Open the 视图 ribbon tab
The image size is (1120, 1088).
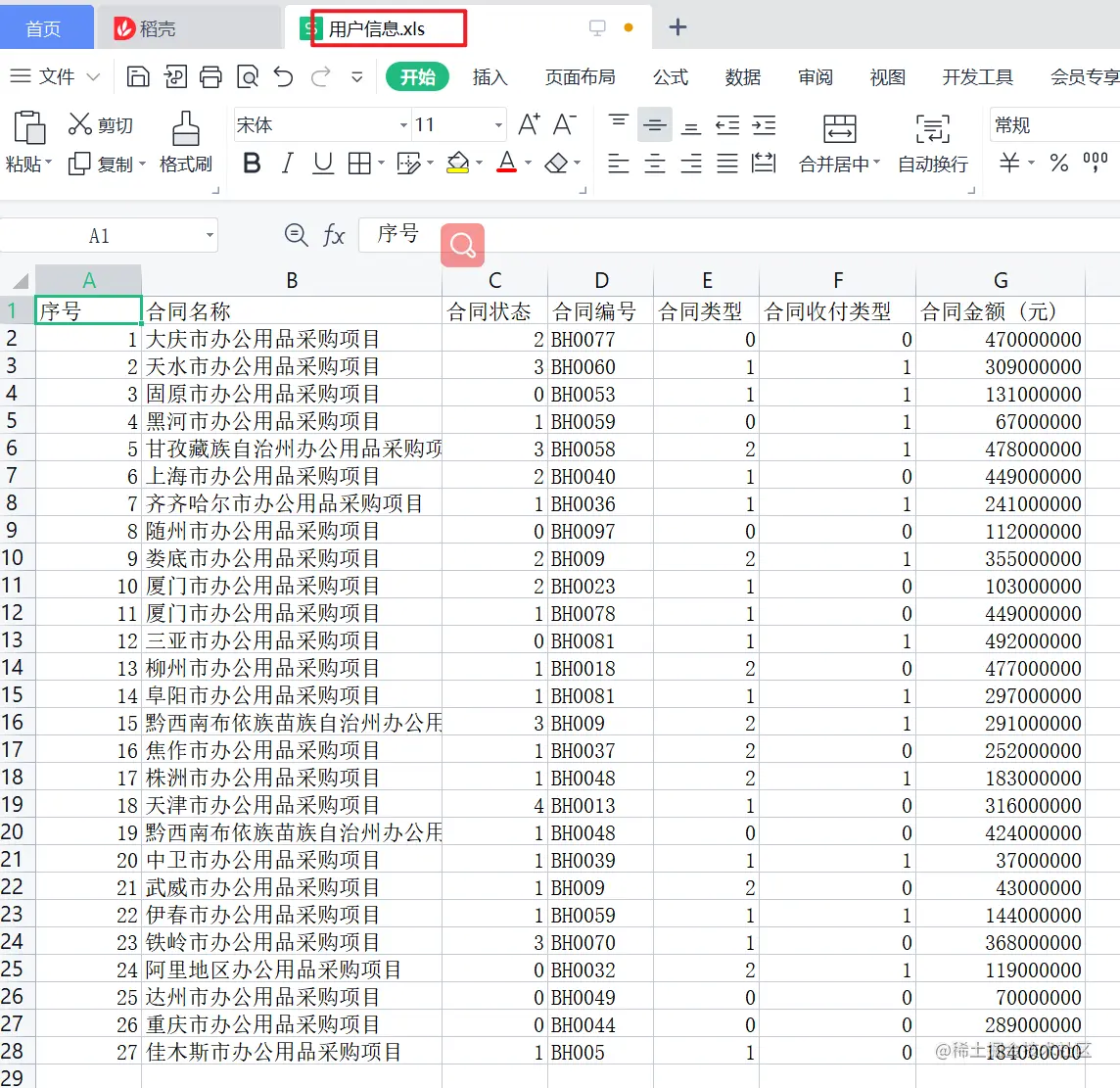(888, 76)
